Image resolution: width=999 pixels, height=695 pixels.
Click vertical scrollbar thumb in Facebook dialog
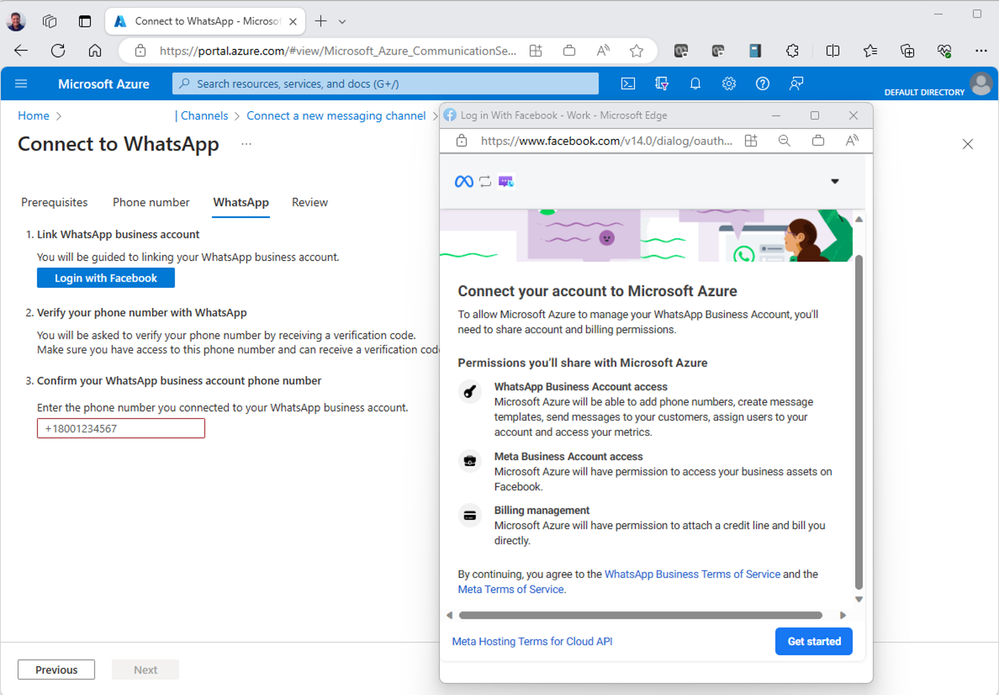coord(858,422)
